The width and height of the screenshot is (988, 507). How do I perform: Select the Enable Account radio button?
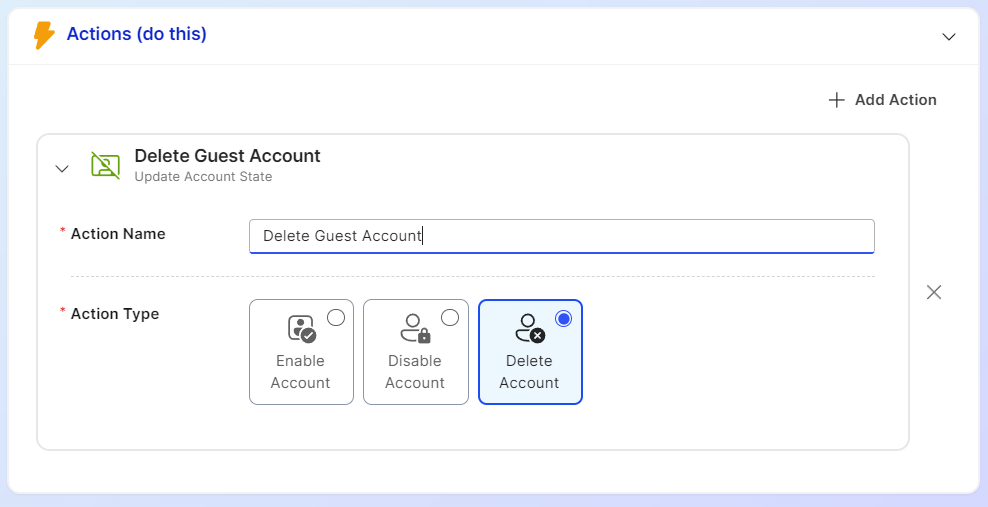pyautogui.click(x=336, y=318)
